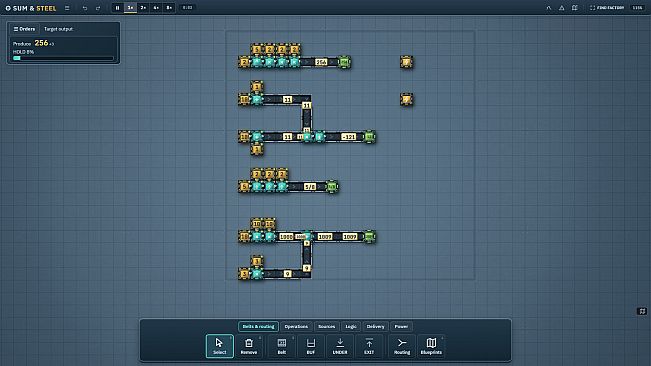Open the Power category tab
Screen dimensions: 651x366
(401, 327)
